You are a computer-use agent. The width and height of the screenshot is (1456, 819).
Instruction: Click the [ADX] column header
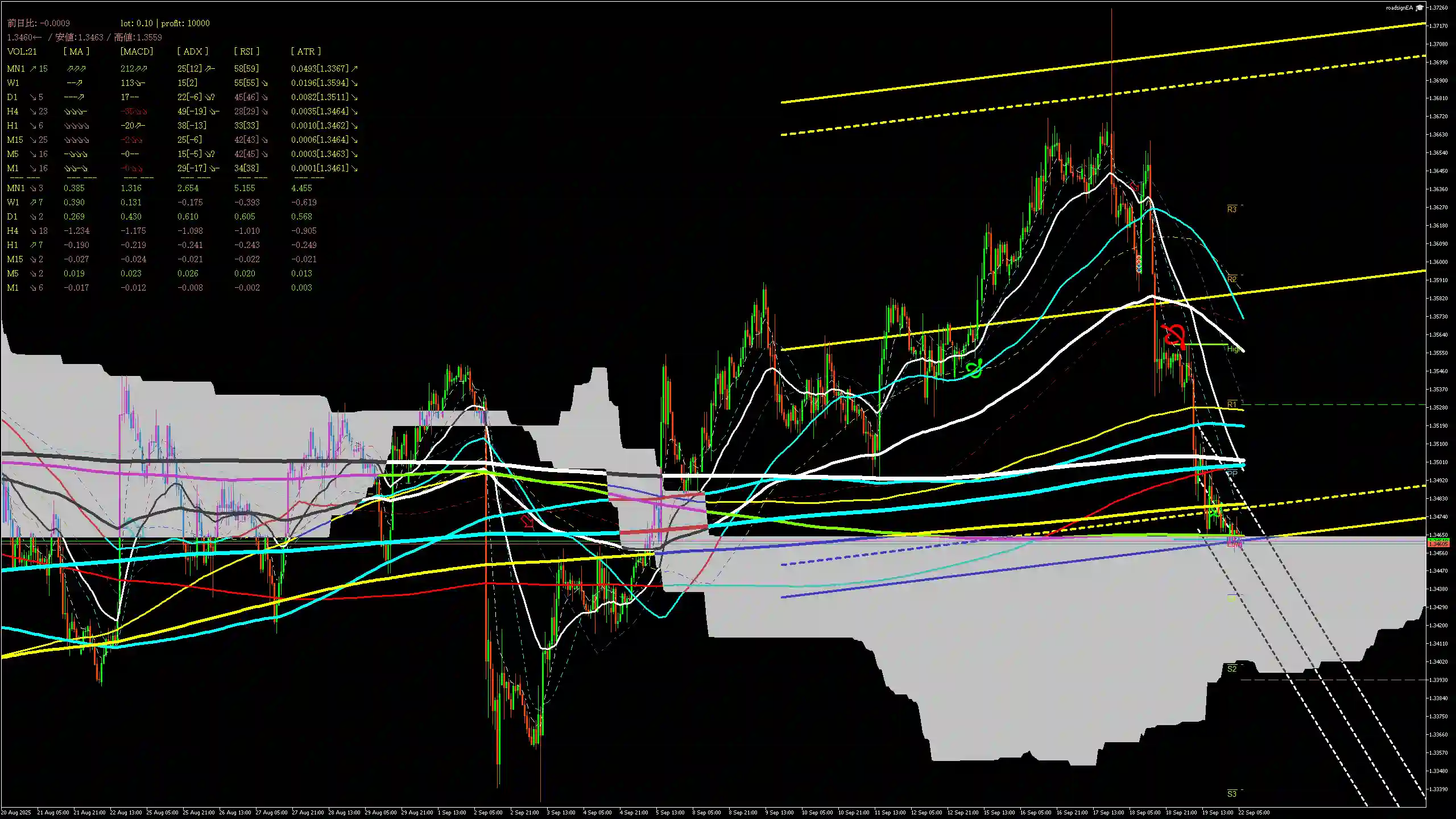pyautogui.click(x=192, y=51)
